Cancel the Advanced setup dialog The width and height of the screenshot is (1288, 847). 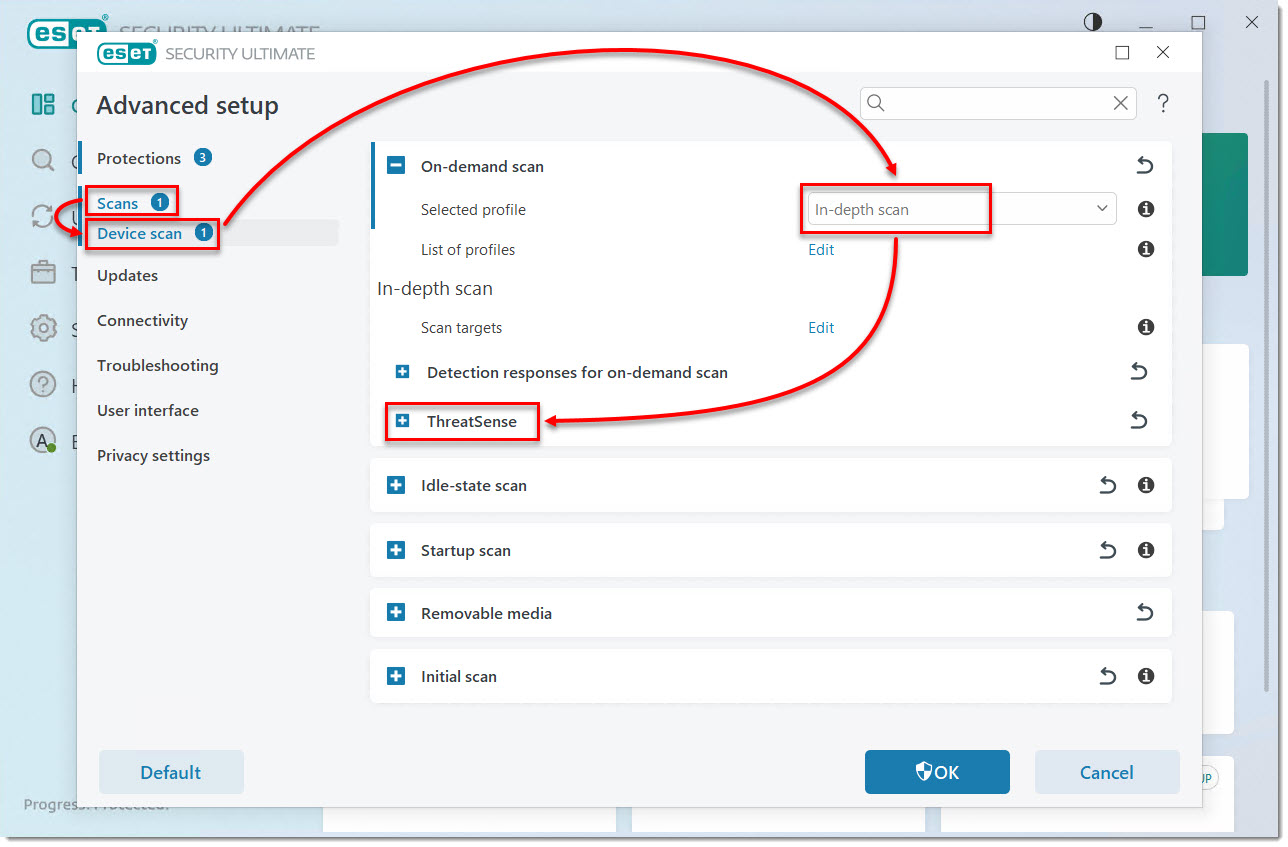(x=1107, y=772)
